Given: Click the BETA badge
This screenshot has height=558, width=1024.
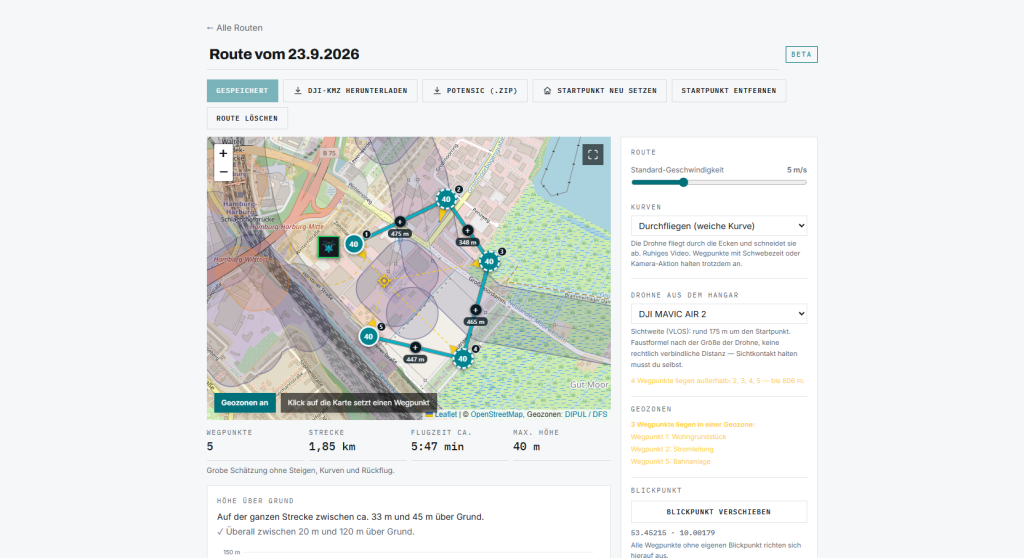Looking at the screenshot, I should [x=801, y=54].
